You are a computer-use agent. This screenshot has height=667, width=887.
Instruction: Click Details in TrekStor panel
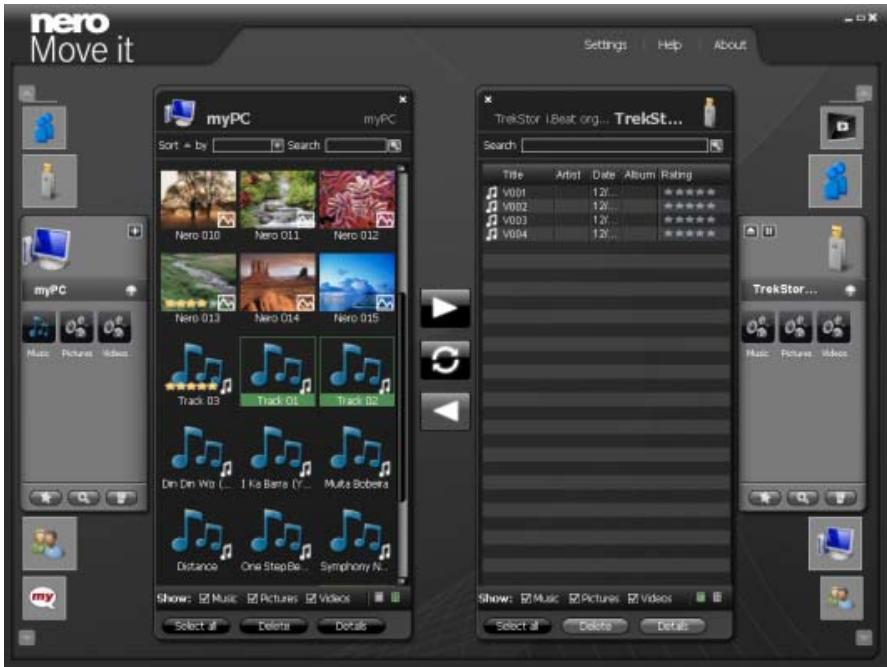click(x=673, y=626)
